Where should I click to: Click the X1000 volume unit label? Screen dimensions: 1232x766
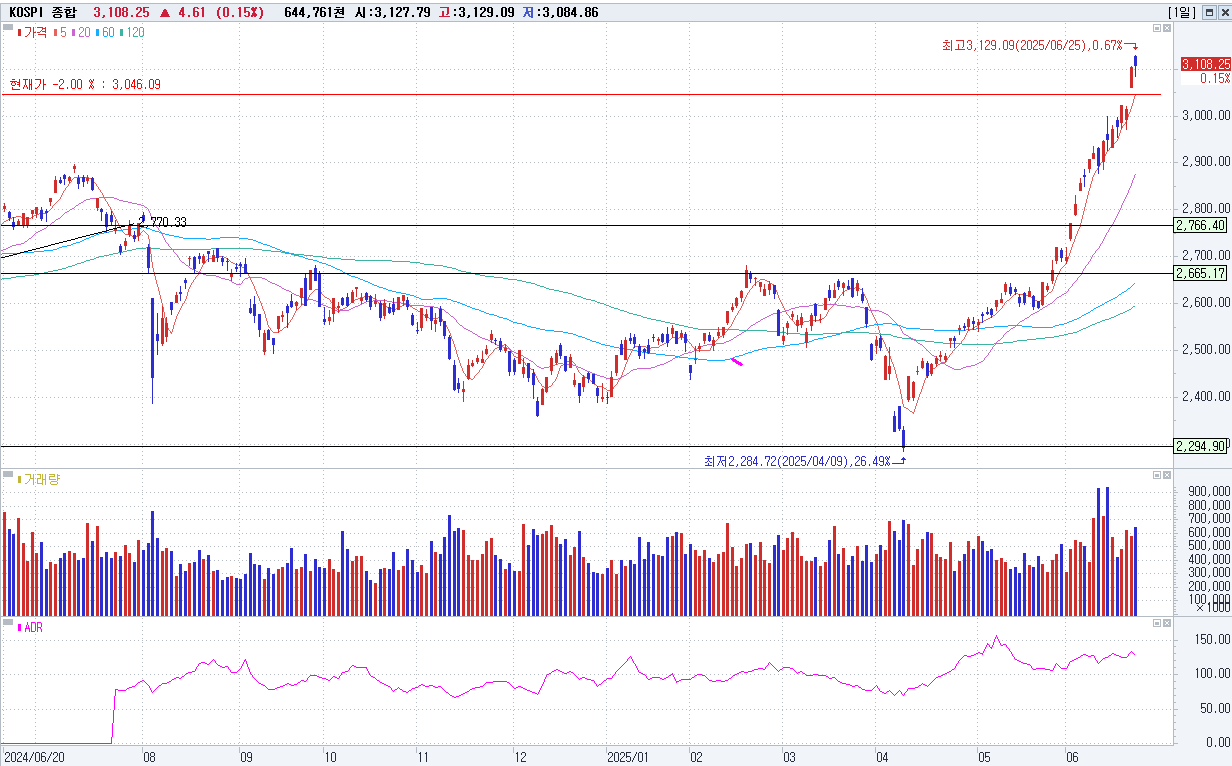point(1212,607)
